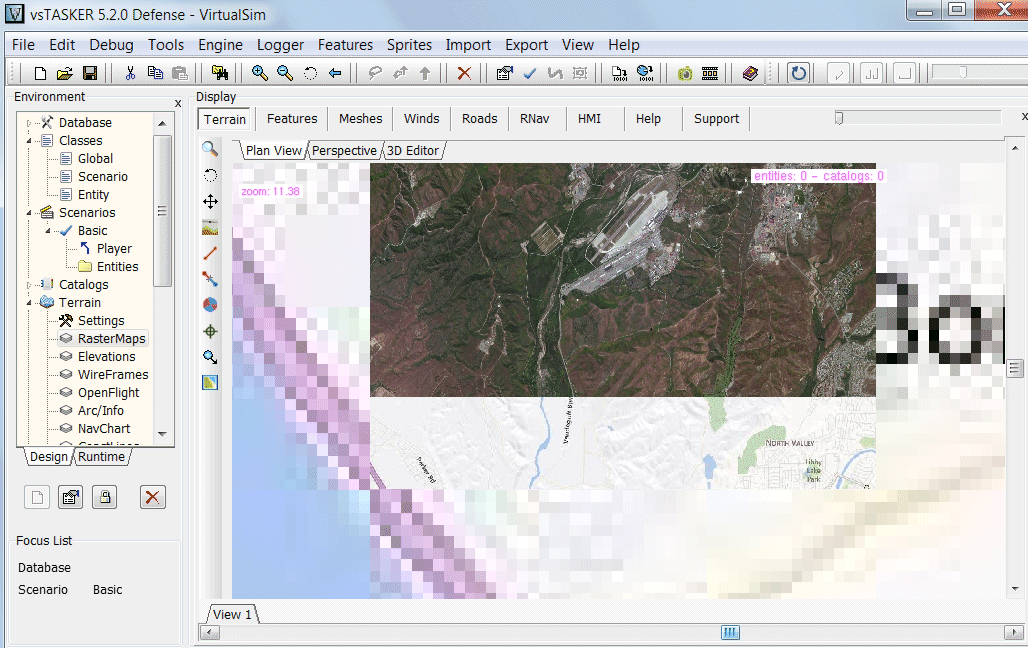The height and width of the screenshot is (648, 1028).
Task: Click the red X delete toolbar icon
Action: pos(464,73)
